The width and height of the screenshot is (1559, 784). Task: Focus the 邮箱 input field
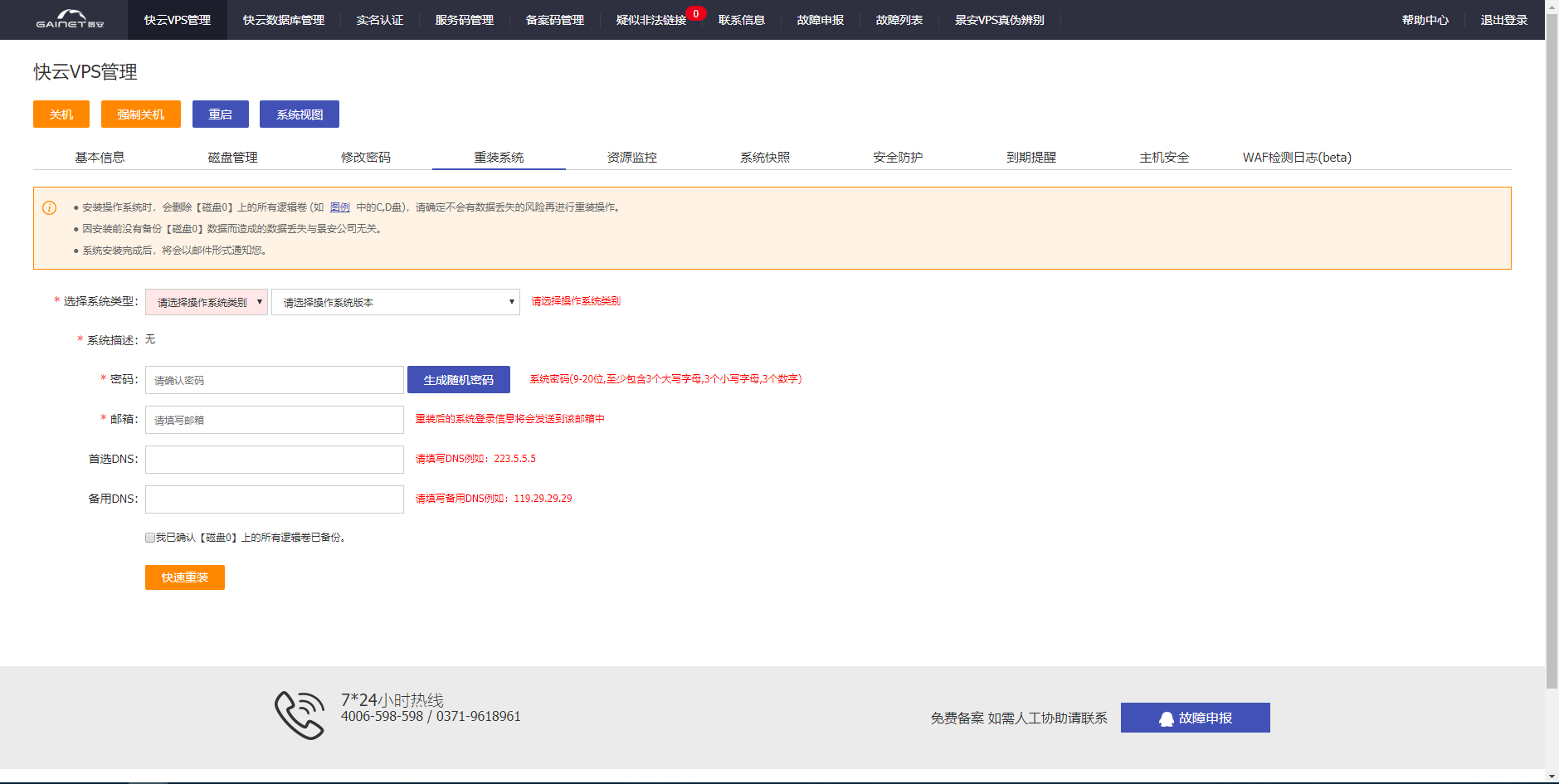pos(275,420)
